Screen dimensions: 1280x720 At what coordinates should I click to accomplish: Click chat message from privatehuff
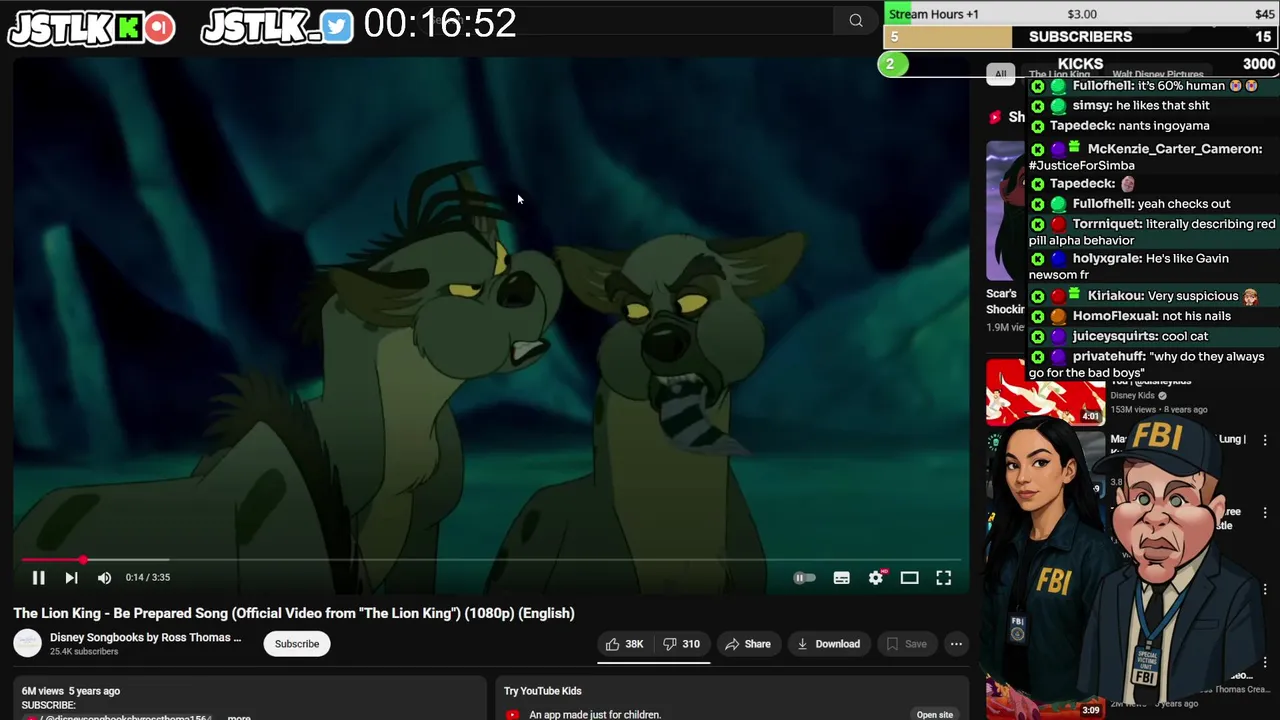click(x=1150, y=364)
